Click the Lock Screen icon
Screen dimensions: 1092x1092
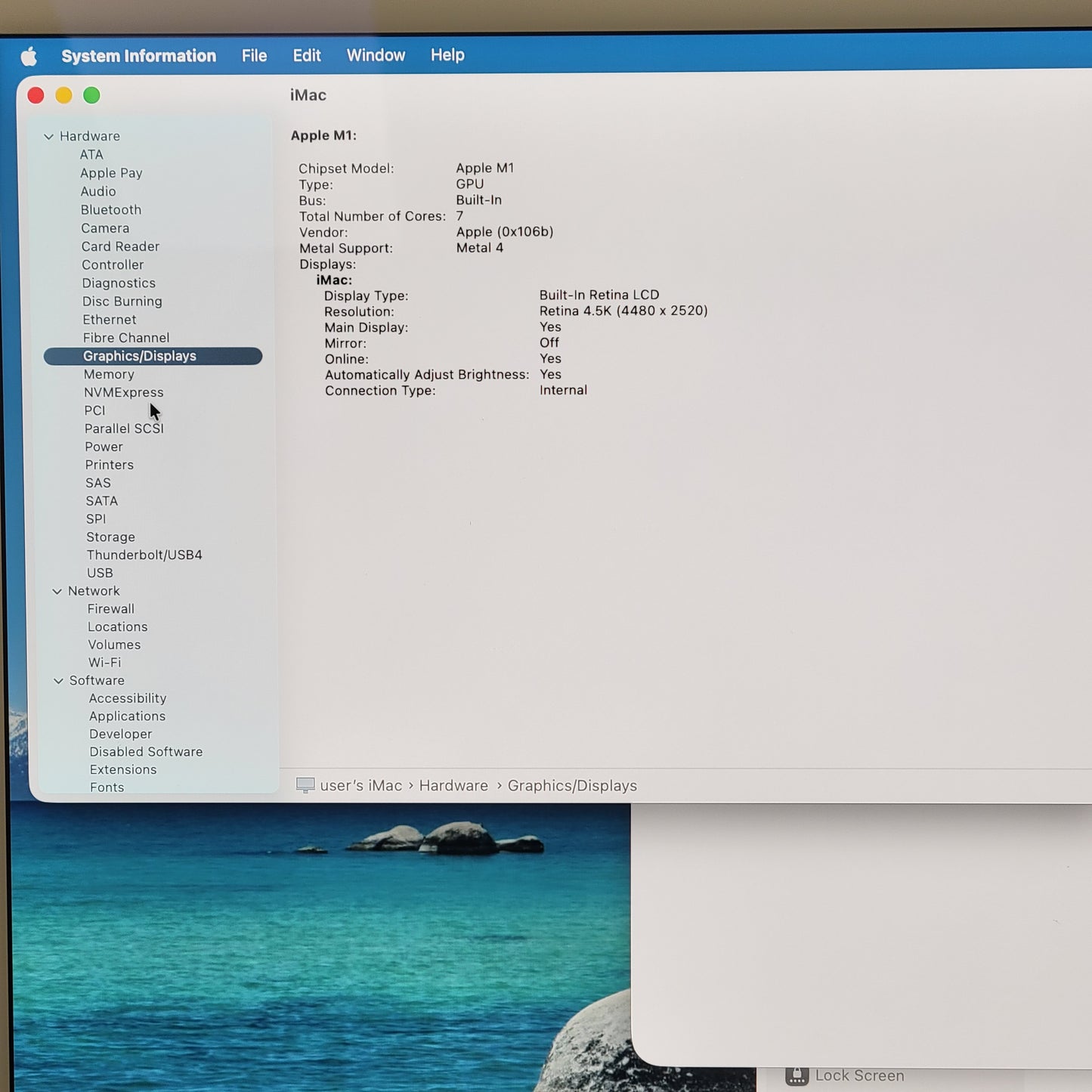[797, 1076]
